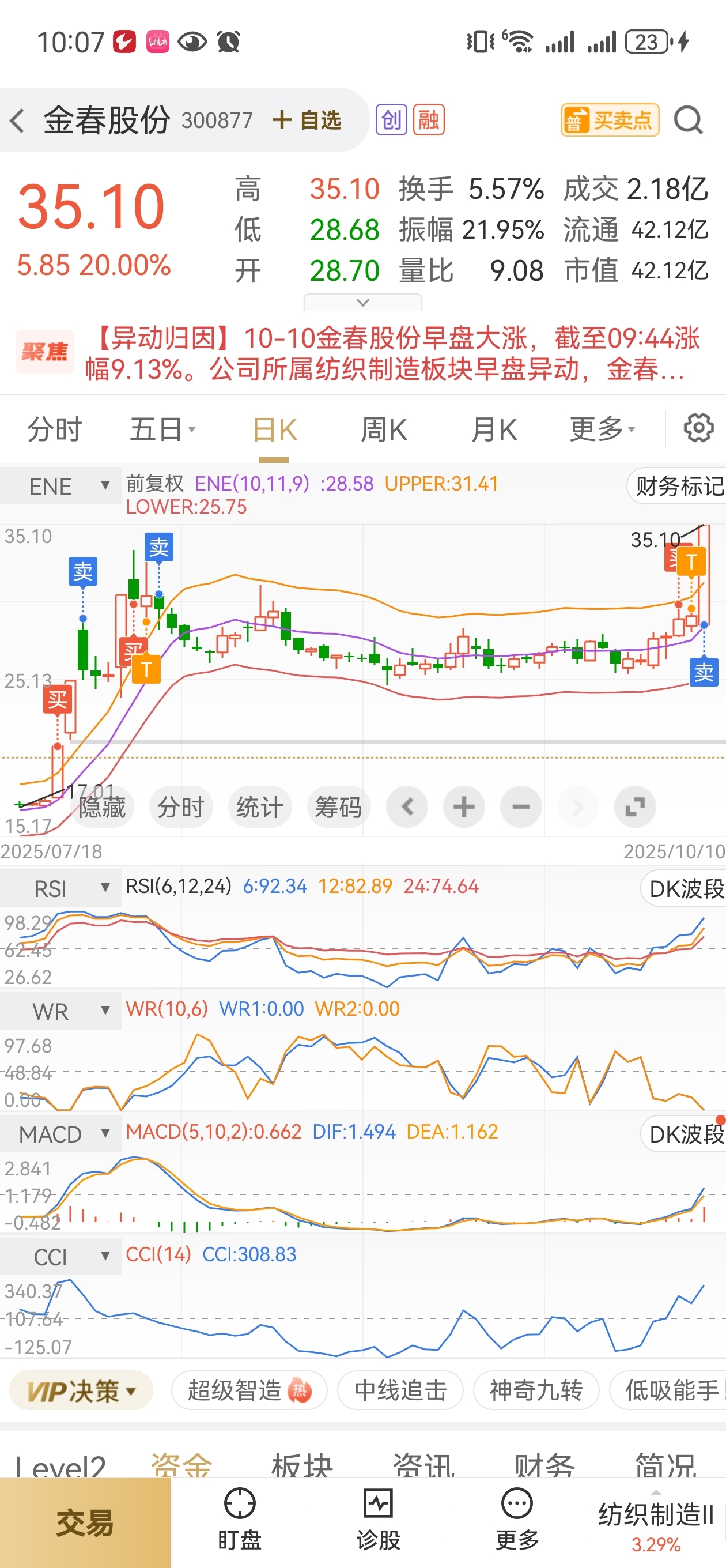Viewport: 726px width, 1568px height.
Task: Toggle 分时 overlay pill on chart
Action: click(181, 807)
